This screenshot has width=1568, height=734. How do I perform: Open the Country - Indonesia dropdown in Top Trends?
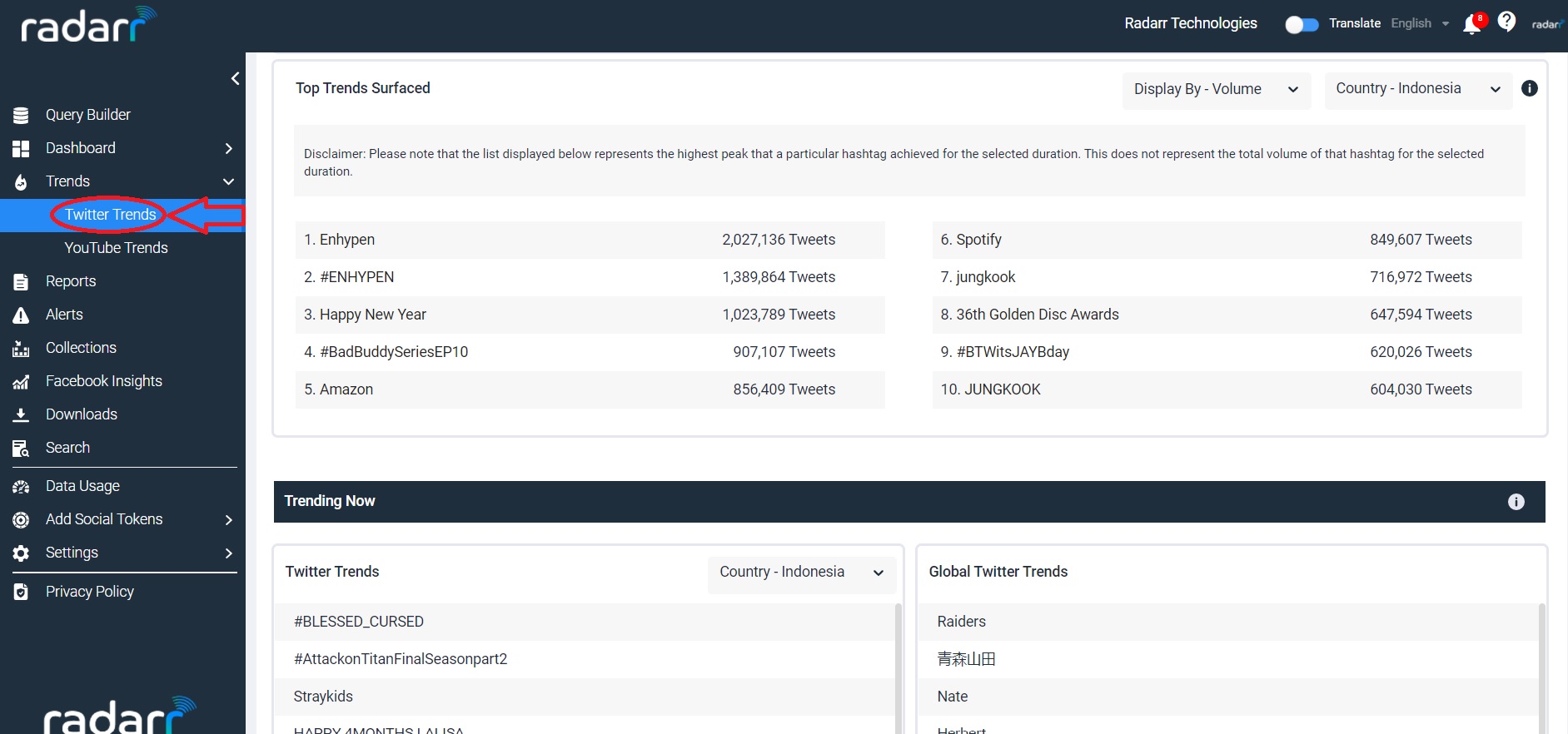tap(1418, 90)
